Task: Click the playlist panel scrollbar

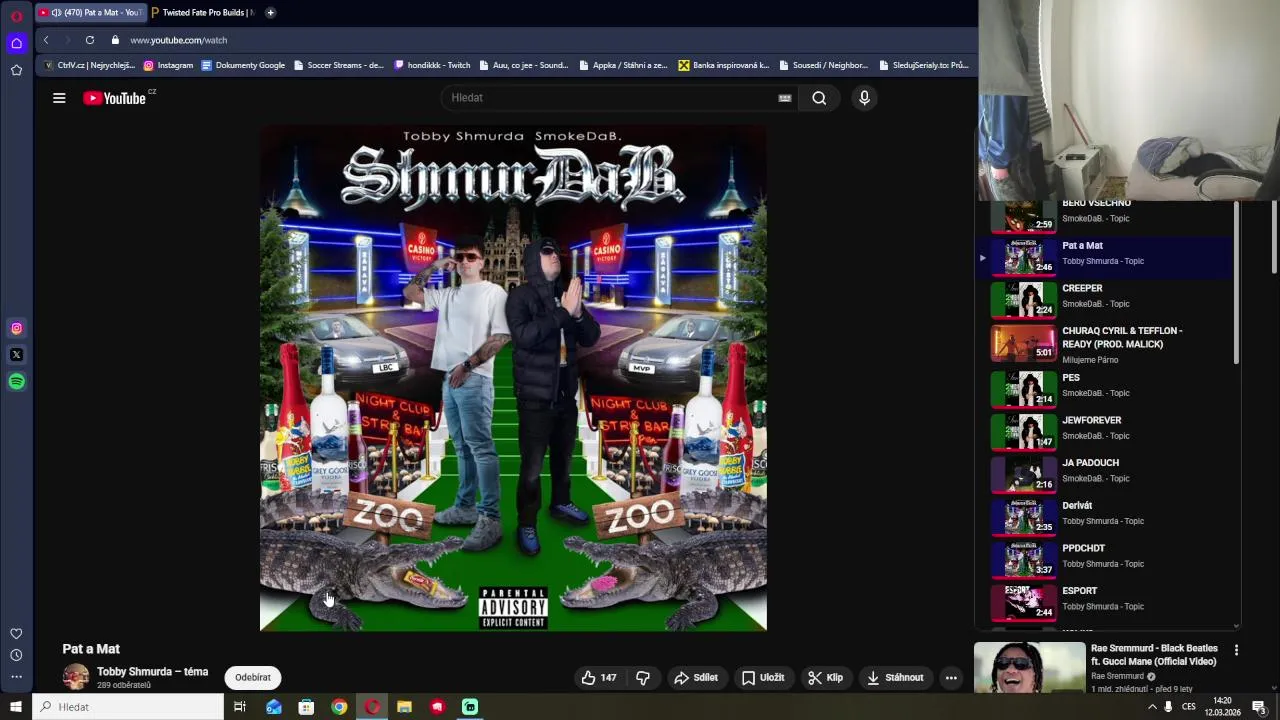Action: (x=1237, y=283)
